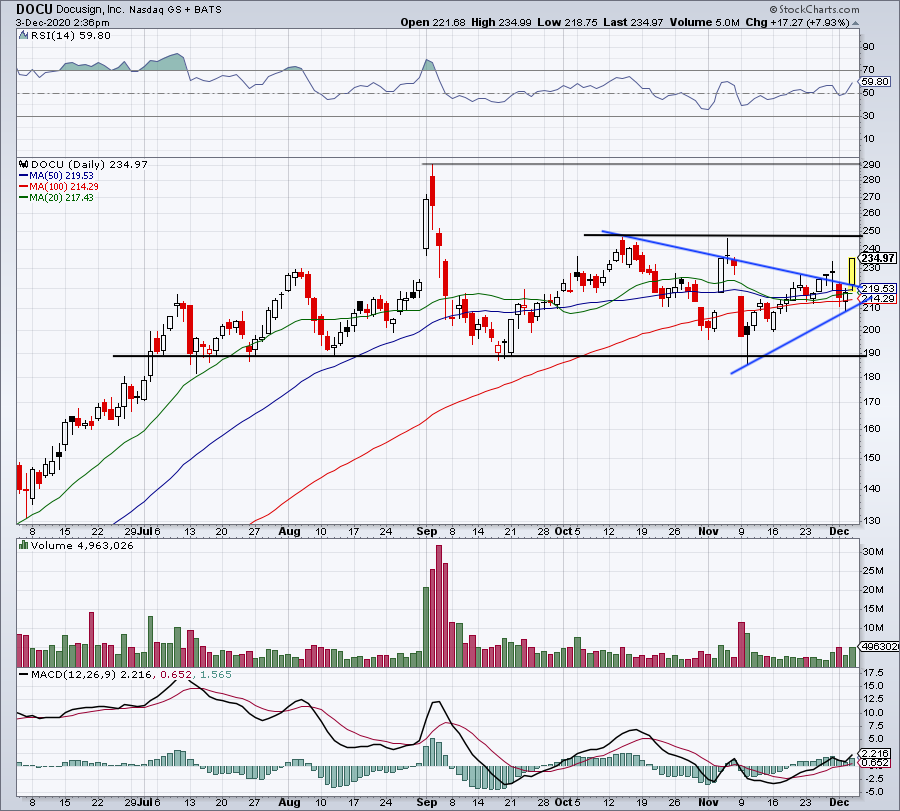Image resolution: width=900 pixels, height=811 pixels.
Task: Click the '3-Dec-2020 2:36pm' timestamp
Action: [x=63, y=23]
